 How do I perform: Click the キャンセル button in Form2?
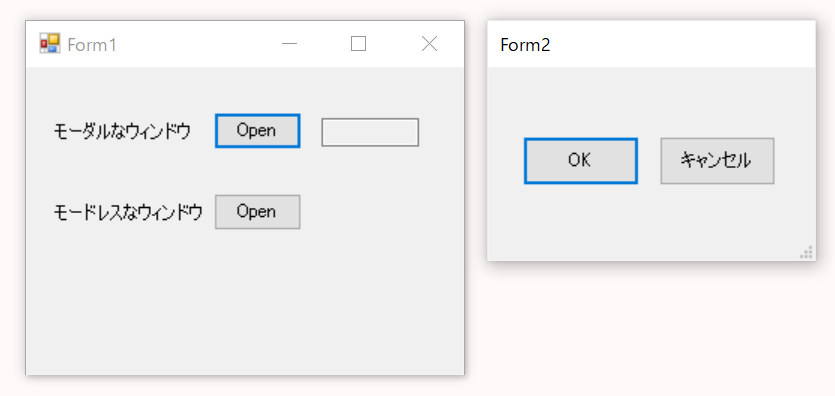[717, 161]
